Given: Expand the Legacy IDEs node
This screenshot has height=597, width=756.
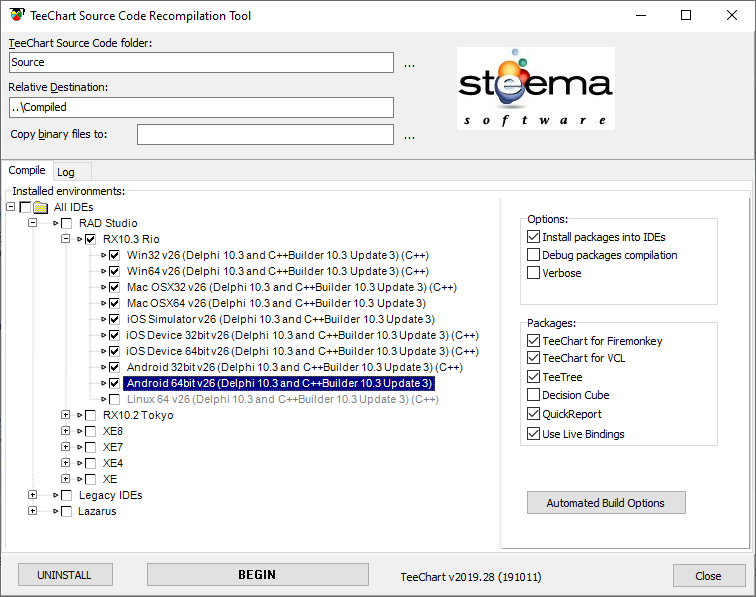Looking at the screenshot, I should pyautogui.click(x=32, y=495).
